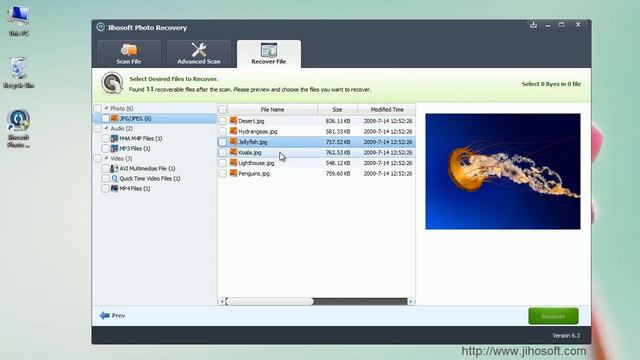
Task: Select the This PC desktop icon
Action: point(18,20)
